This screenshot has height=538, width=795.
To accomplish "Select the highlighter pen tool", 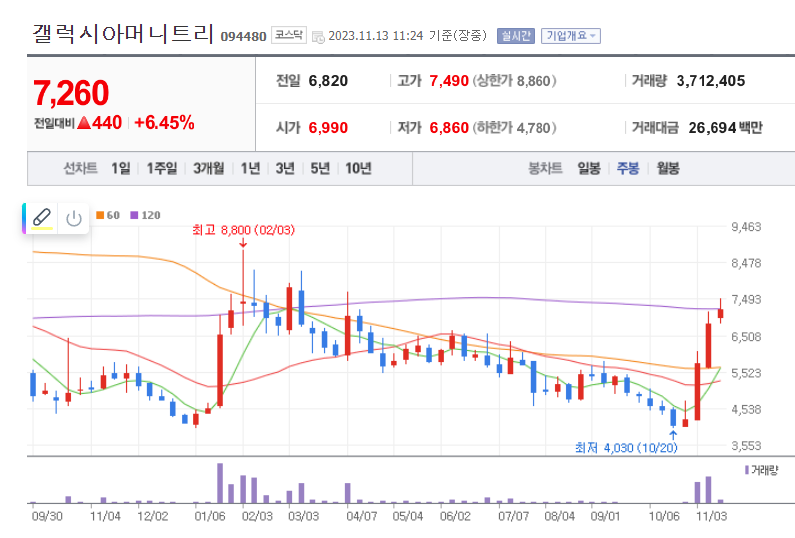I will [42, 219].
